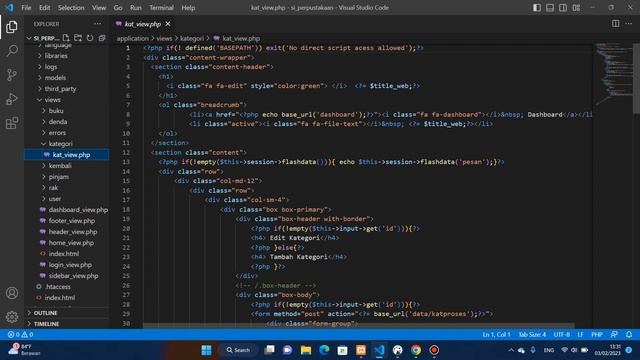This screenshot has height=360, width=640.
Task: Open the Terminal menu
Action: [161, 7]
